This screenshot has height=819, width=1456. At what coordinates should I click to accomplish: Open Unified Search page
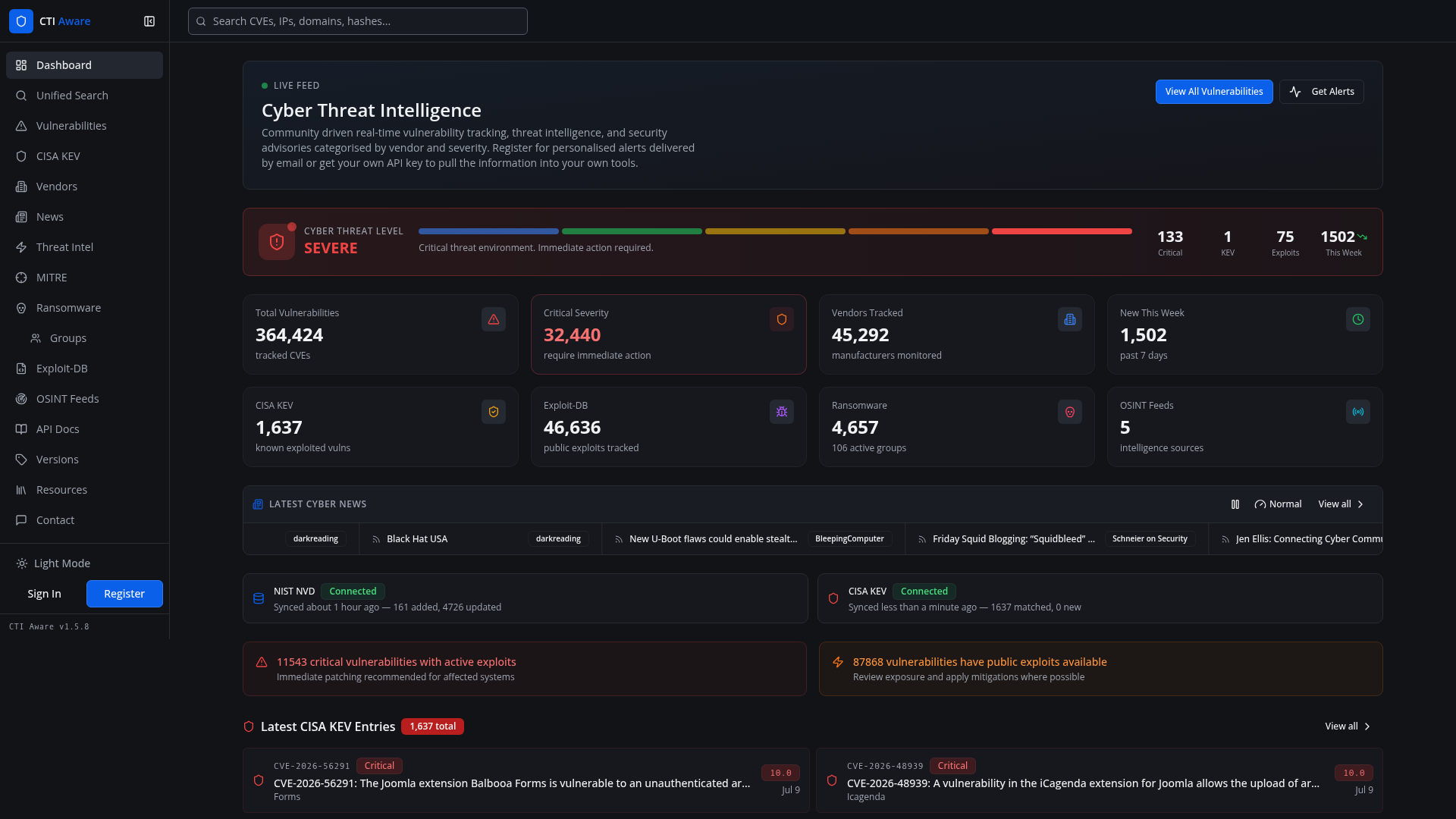tap(84, 96)
